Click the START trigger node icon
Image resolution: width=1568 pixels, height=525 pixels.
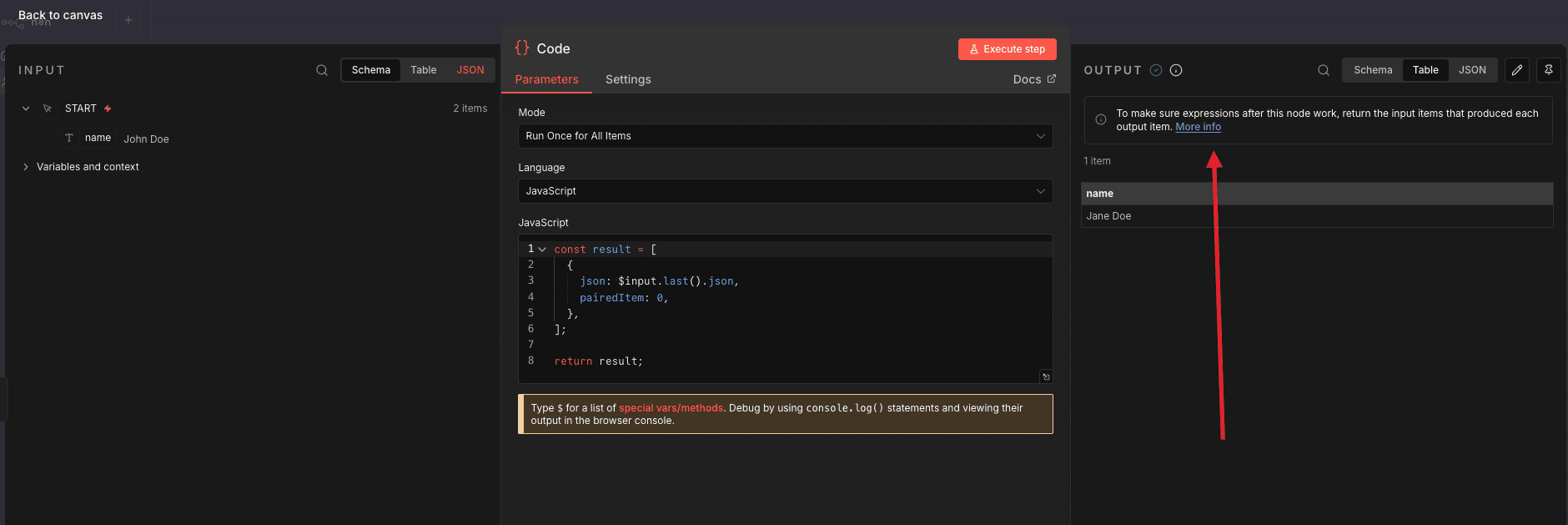coord(48,109)
